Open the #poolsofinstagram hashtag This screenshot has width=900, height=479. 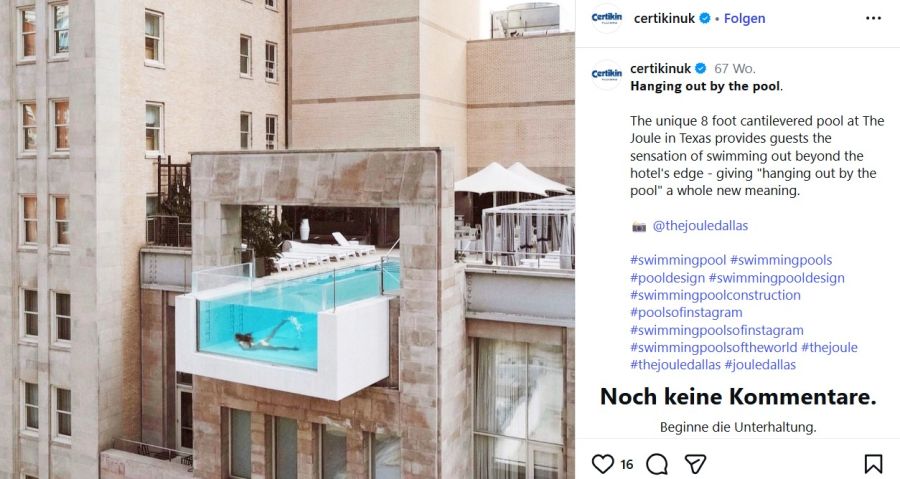pos(686,312)
